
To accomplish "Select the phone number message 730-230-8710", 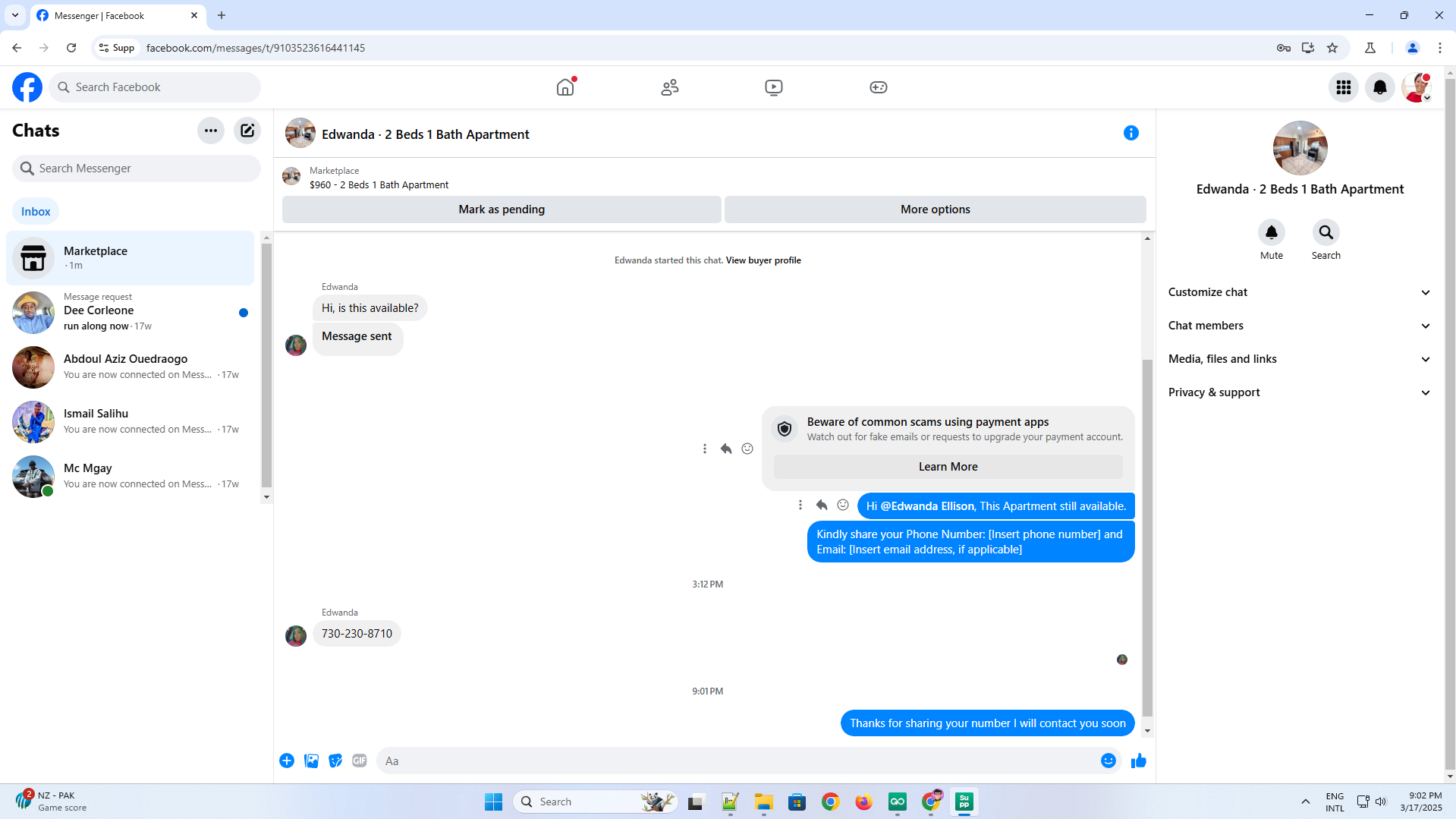I will 357,634.
